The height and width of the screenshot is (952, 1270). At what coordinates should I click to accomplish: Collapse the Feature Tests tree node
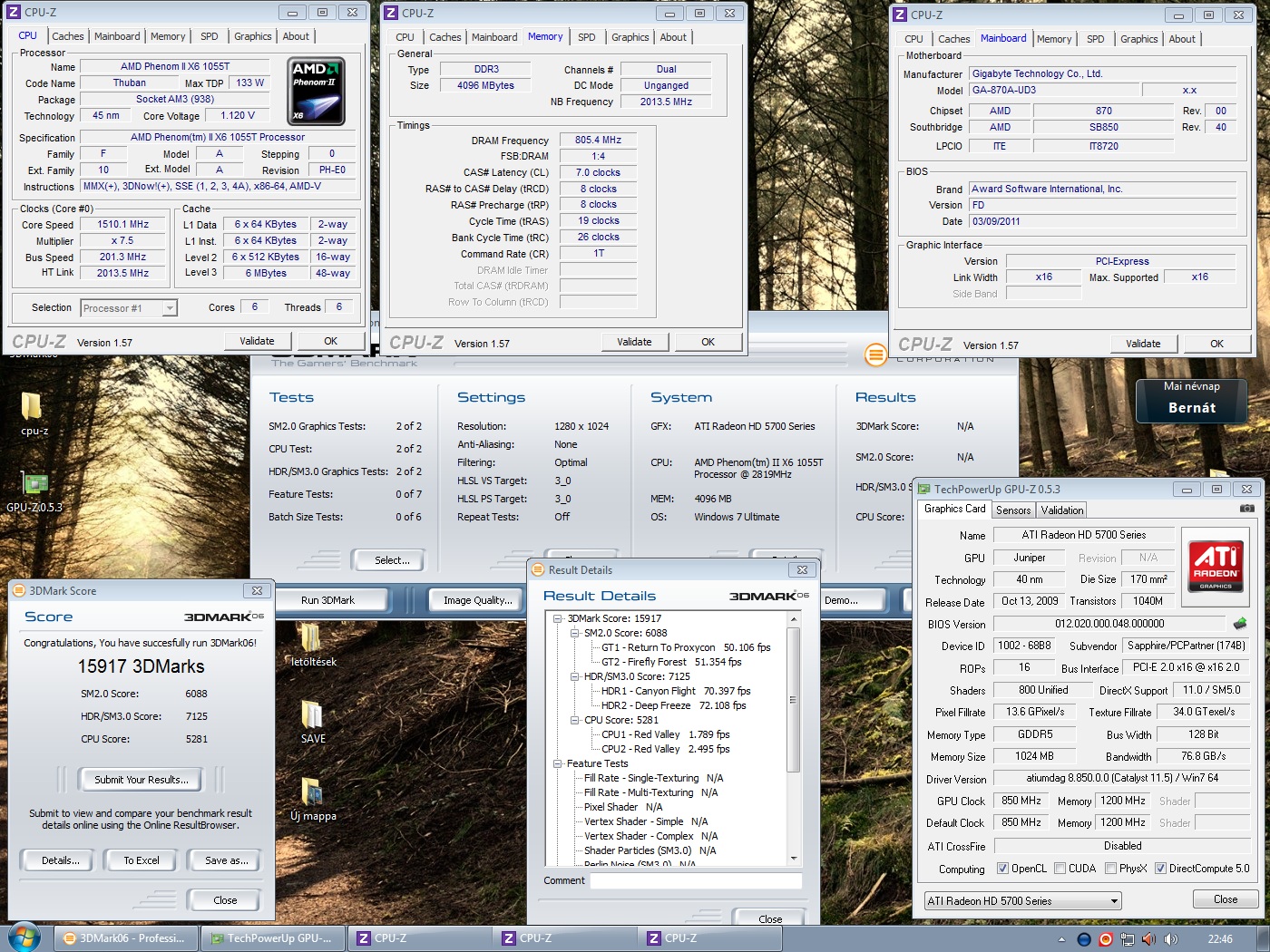(559, 763)
